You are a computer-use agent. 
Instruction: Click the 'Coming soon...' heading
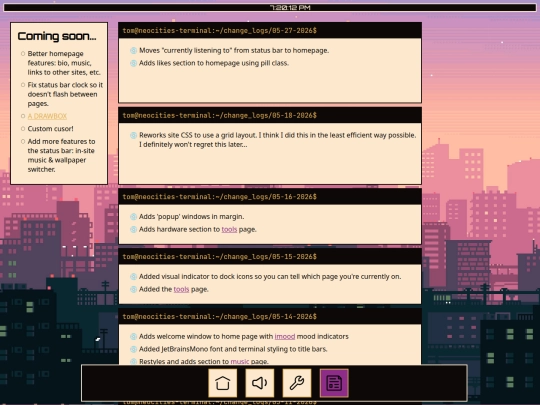click(57, 36)
